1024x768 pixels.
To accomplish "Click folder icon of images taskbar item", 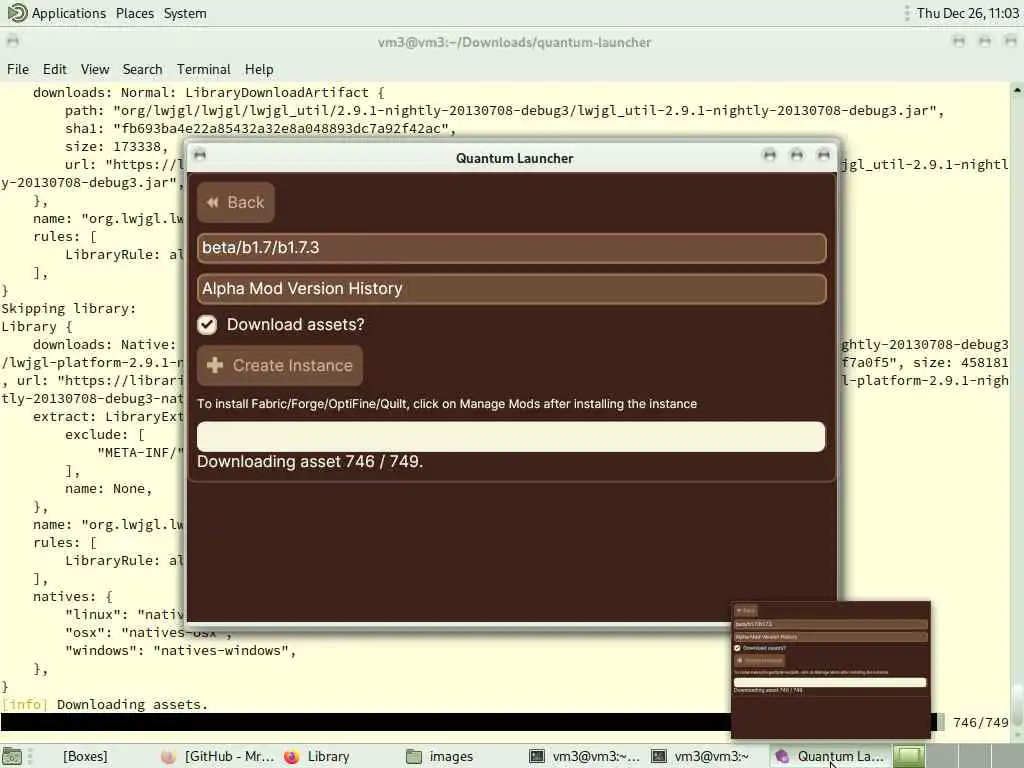I will click(x=413, y=756).
